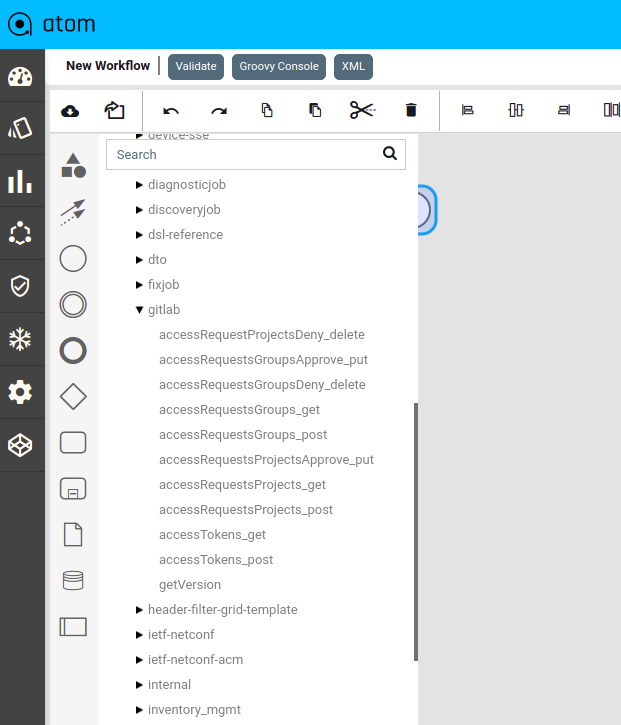This screenshot has height=725, width=621.
Task: Click the atom logo icon
Action: [x=20, y=24]
